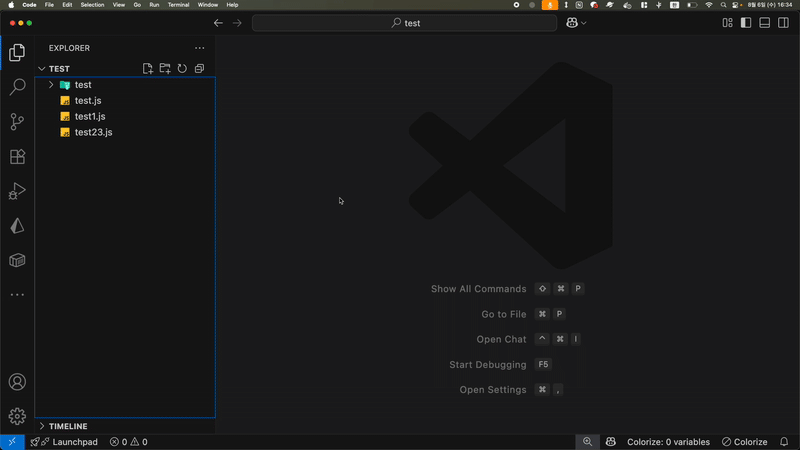Click the orange microphone icon in menu bar
Screen dimensions: 800x450
549,5
